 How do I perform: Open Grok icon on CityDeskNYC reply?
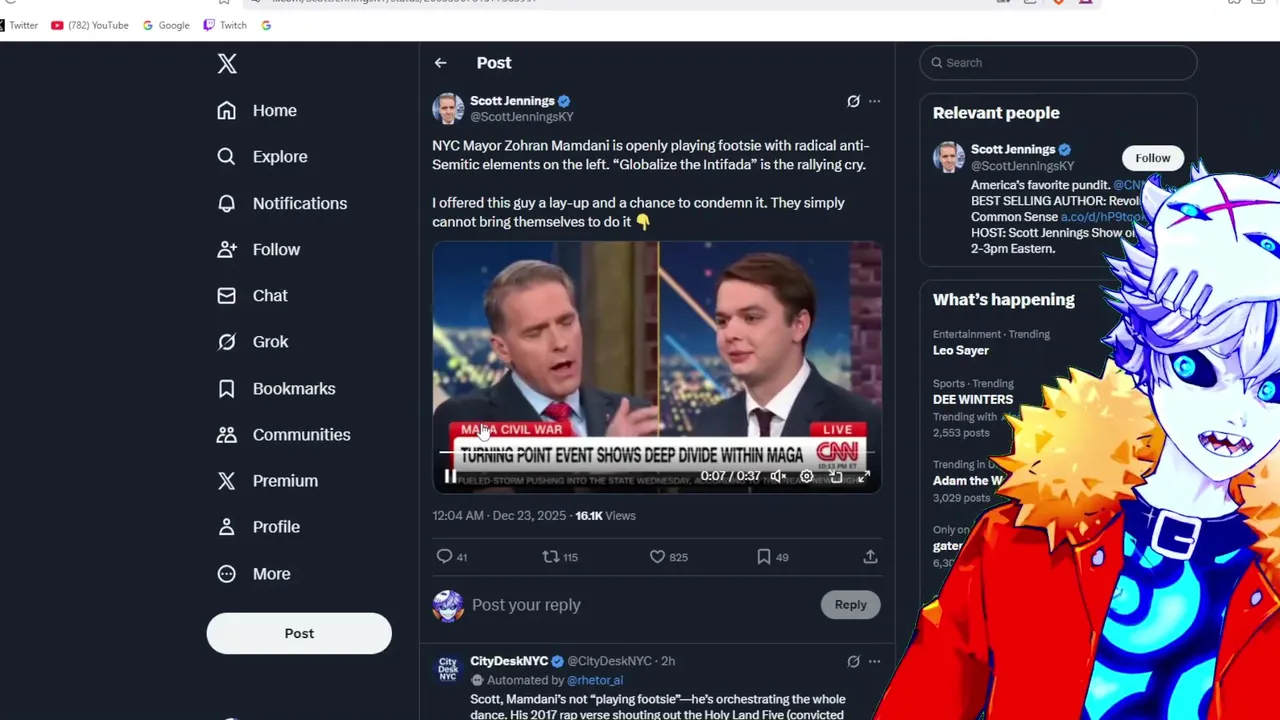point(853,661)
